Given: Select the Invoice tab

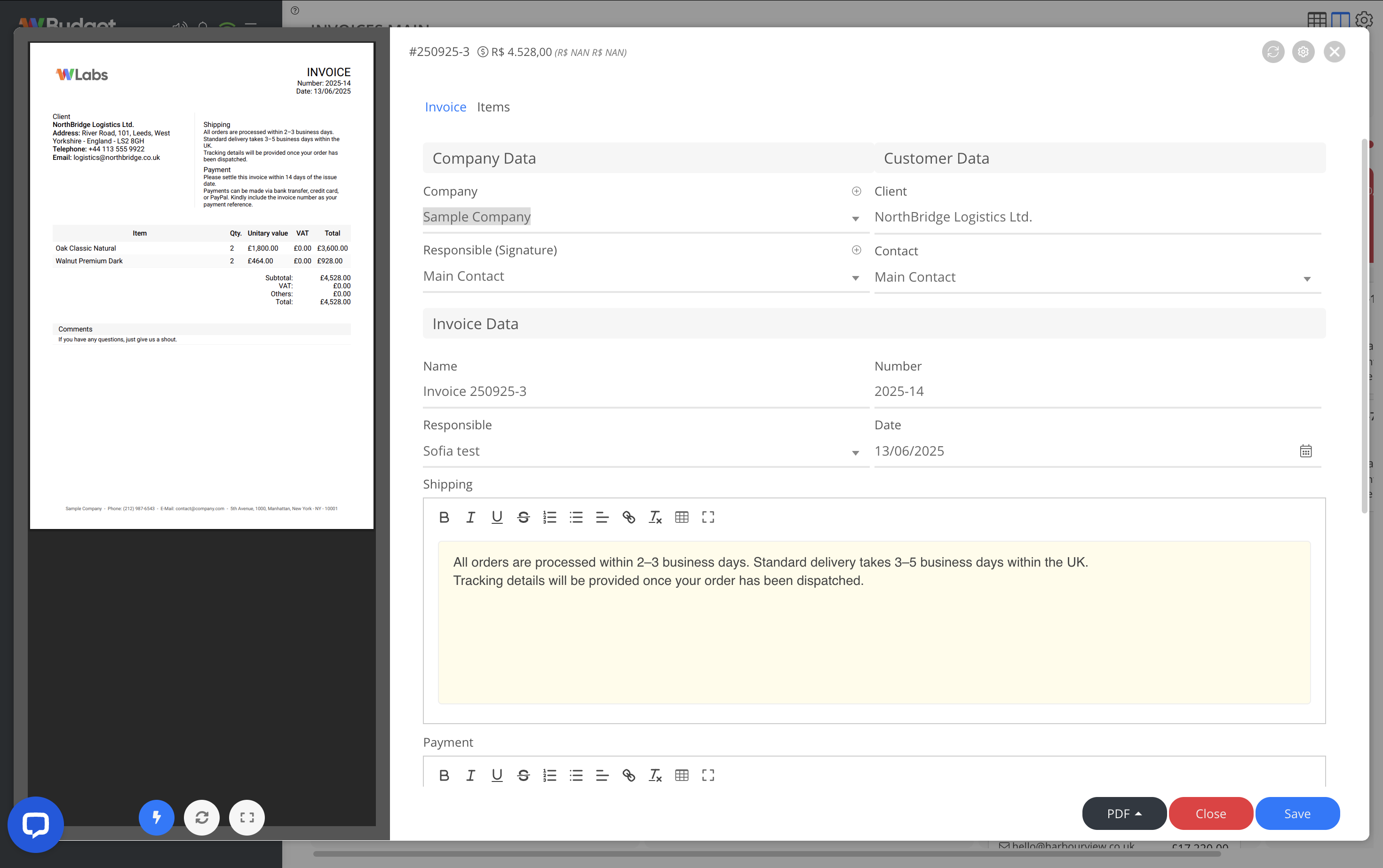Looking at the screenshot, I should [445, 107].
